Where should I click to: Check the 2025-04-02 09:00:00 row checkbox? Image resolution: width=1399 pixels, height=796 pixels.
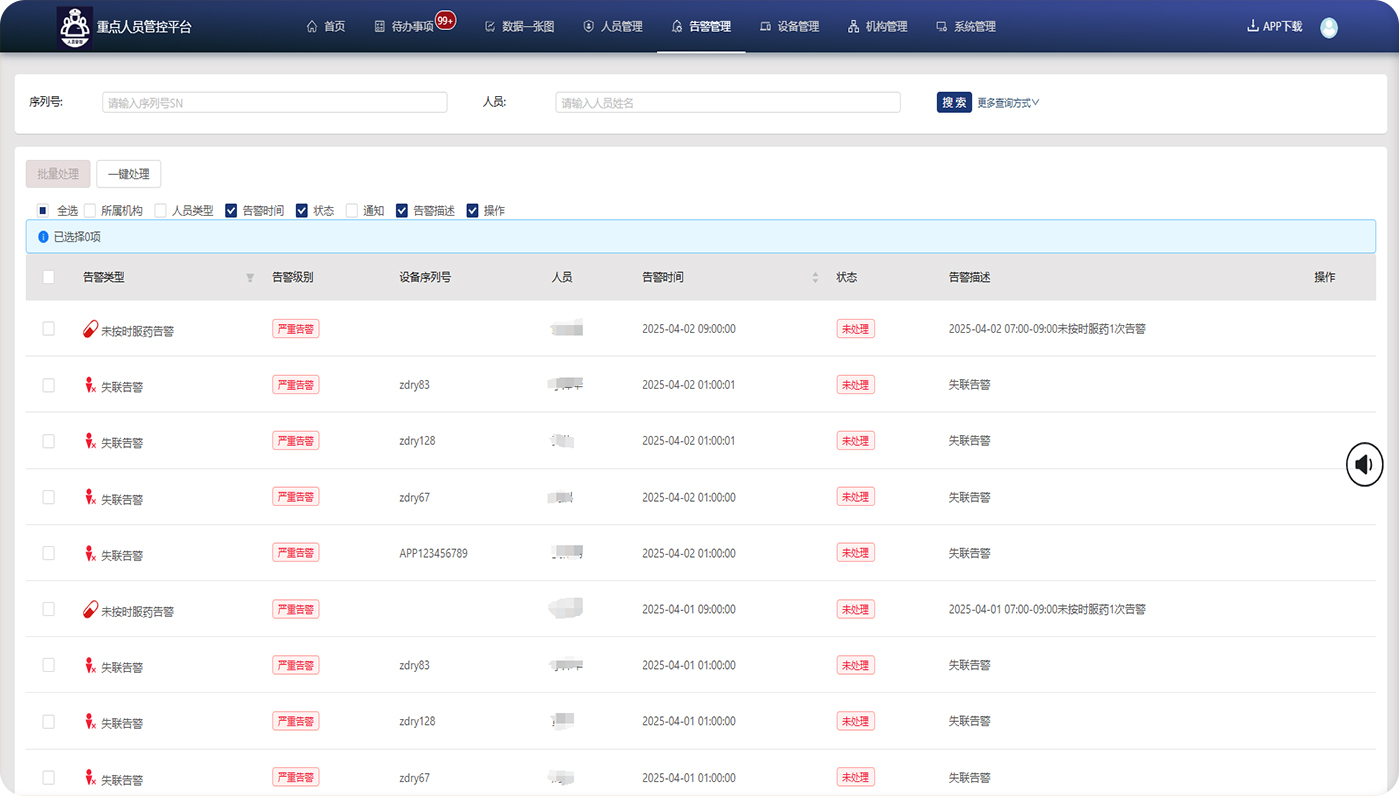48,328
